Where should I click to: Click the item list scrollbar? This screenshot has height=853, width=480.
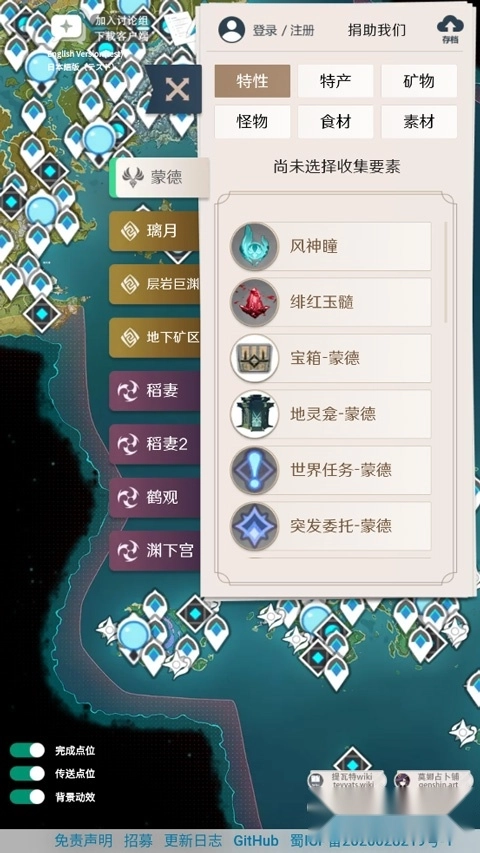tap(446, 272)
